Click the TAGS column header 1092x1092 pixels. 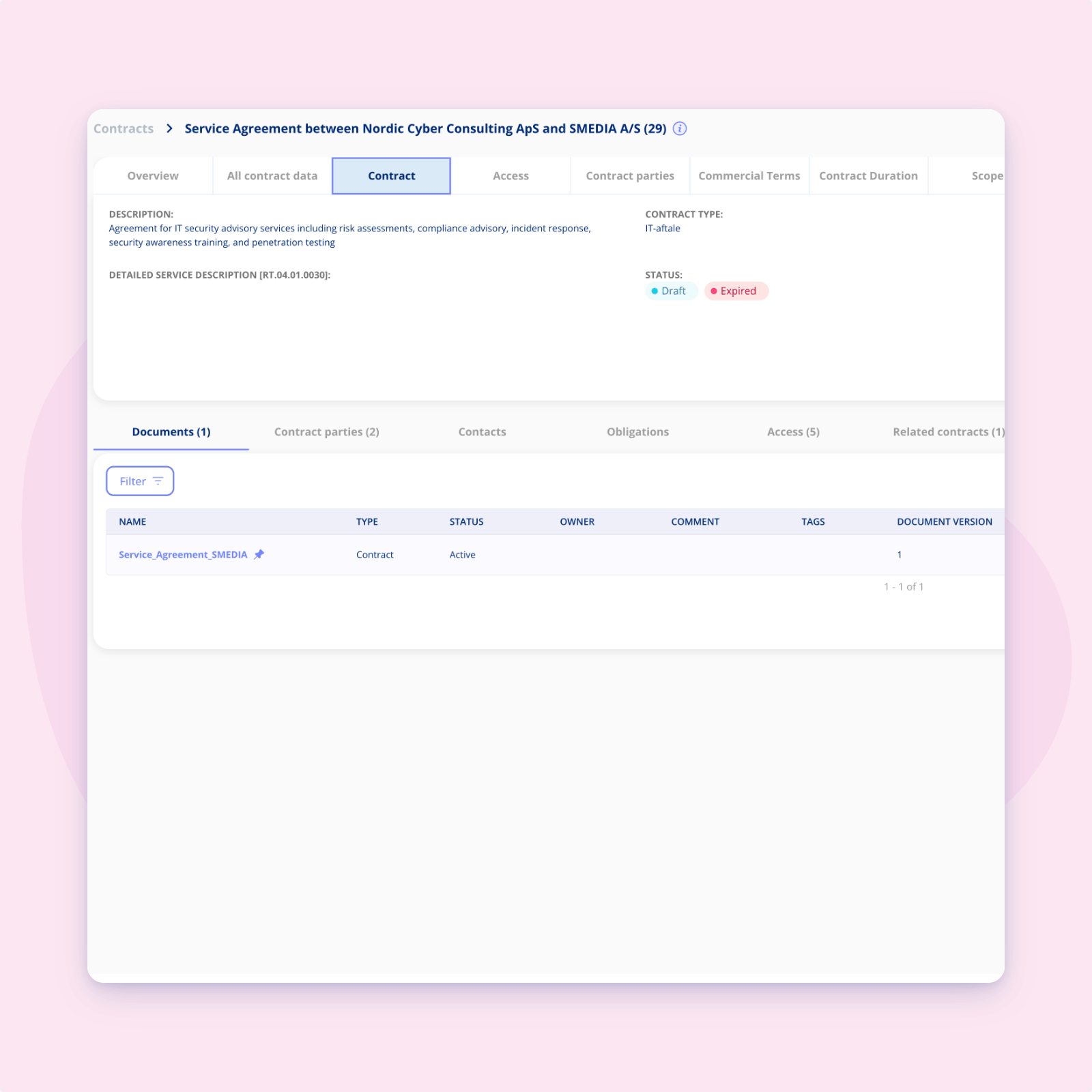814,521
